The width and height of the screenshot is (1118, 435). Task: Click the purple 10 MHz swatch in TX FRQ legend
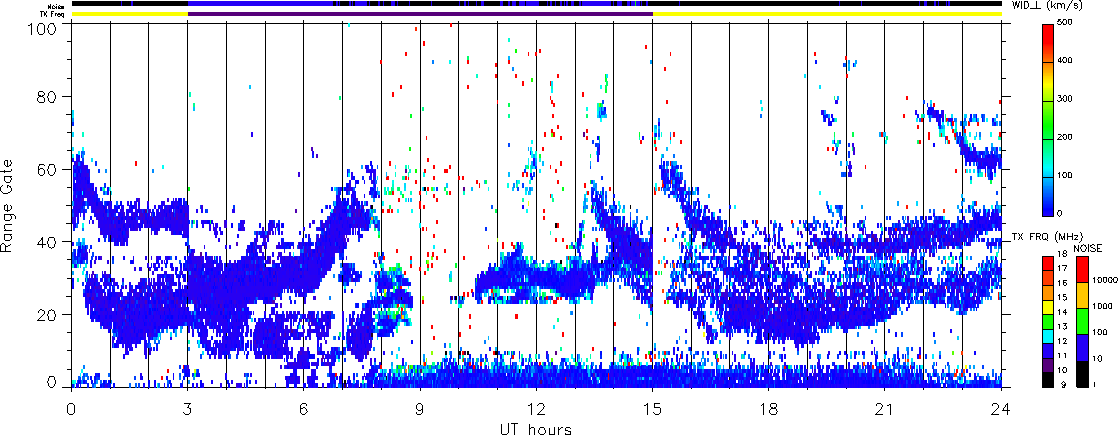coord(1047,364)
